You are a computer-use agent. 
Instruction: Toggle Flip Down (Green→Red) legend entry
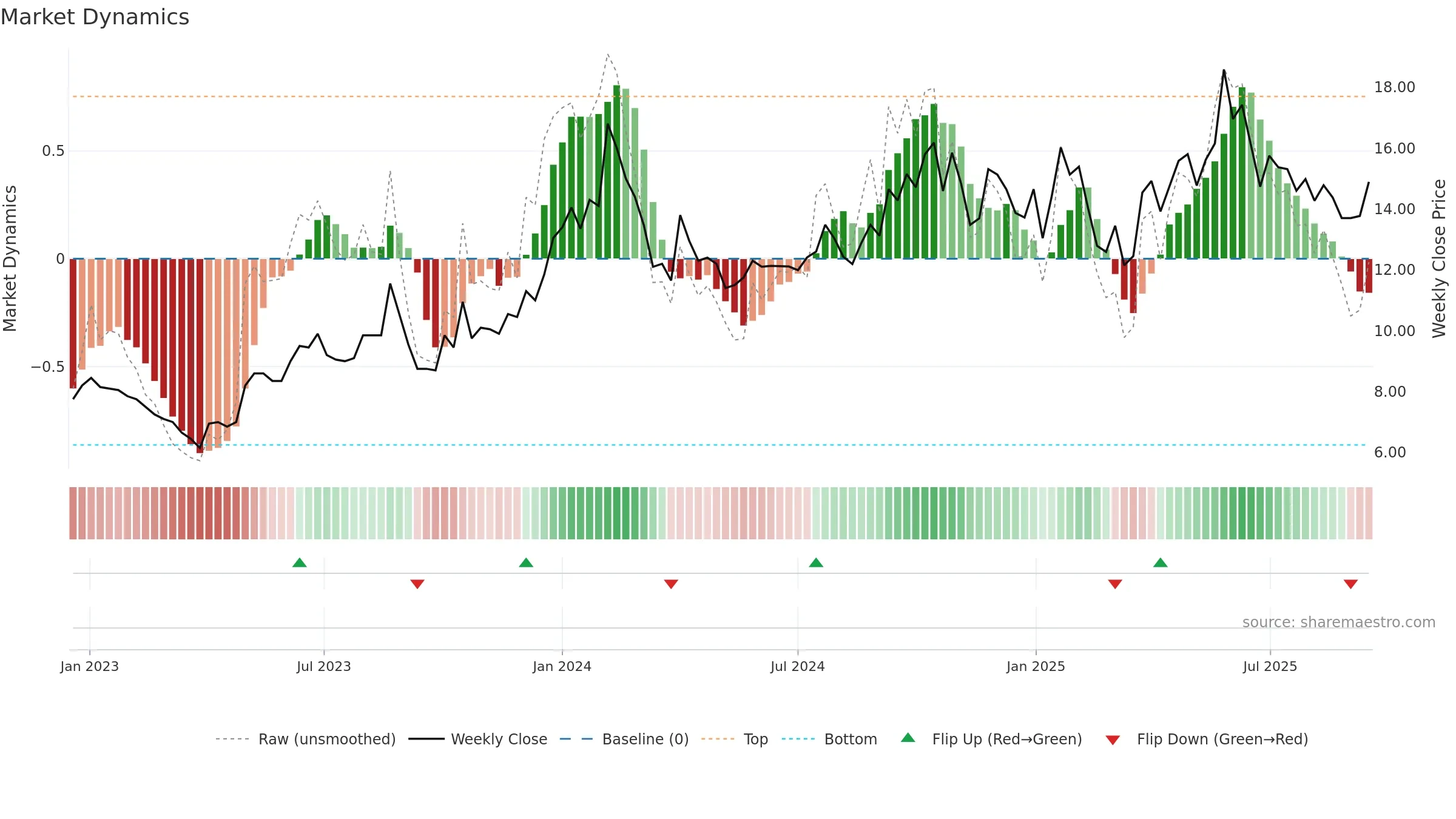1207,739
